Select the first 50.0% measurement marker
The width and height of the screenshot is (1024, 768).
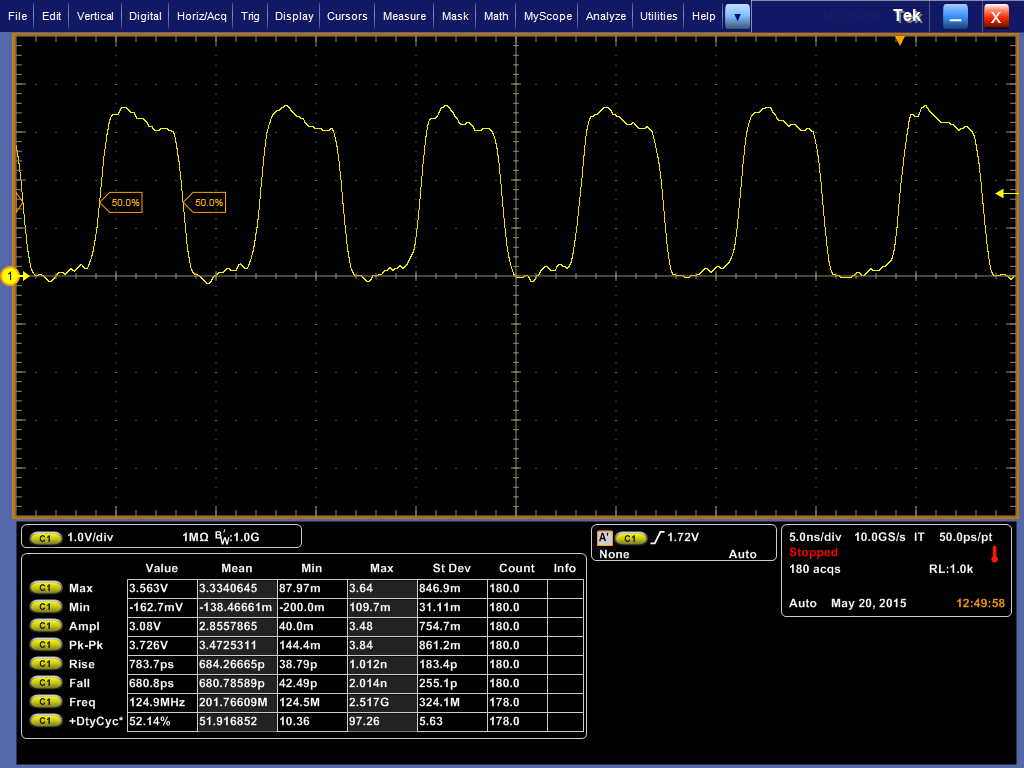pyautogui.click(x=124, y=203)
